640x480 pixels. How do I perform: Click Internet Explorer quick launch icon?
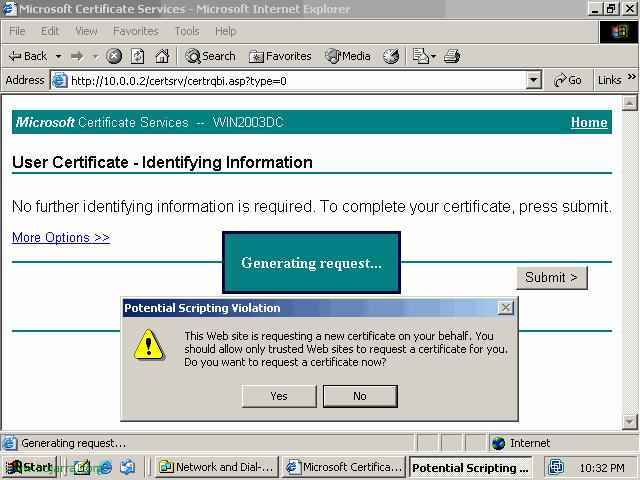[105, 467]
